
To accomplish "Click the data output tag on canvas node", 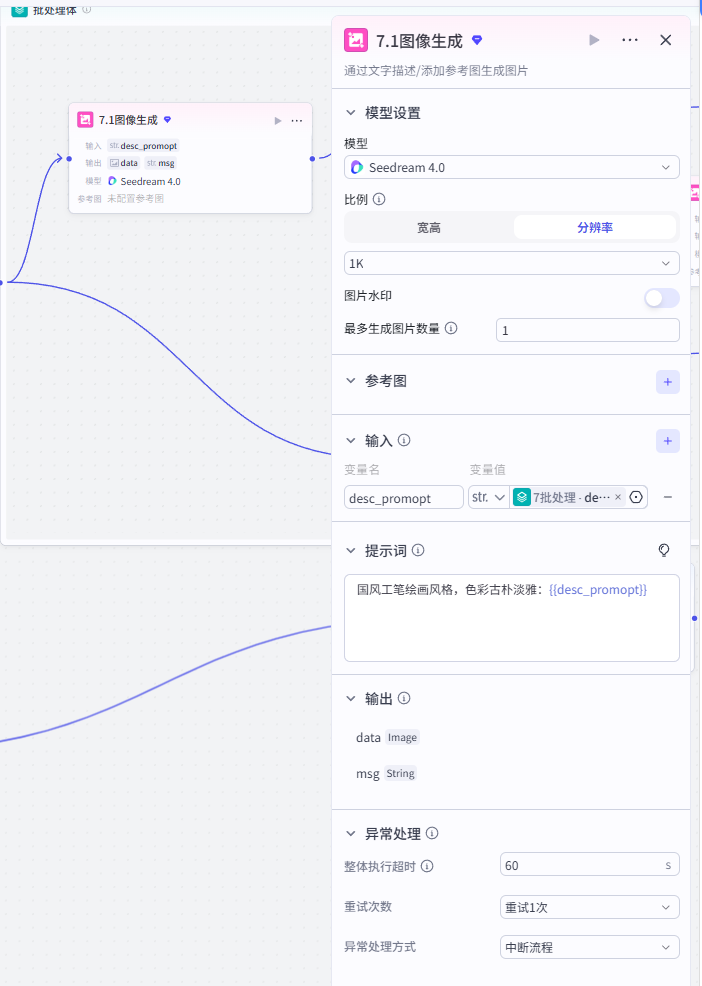I will pyautogui.click(x=124, y=163).
